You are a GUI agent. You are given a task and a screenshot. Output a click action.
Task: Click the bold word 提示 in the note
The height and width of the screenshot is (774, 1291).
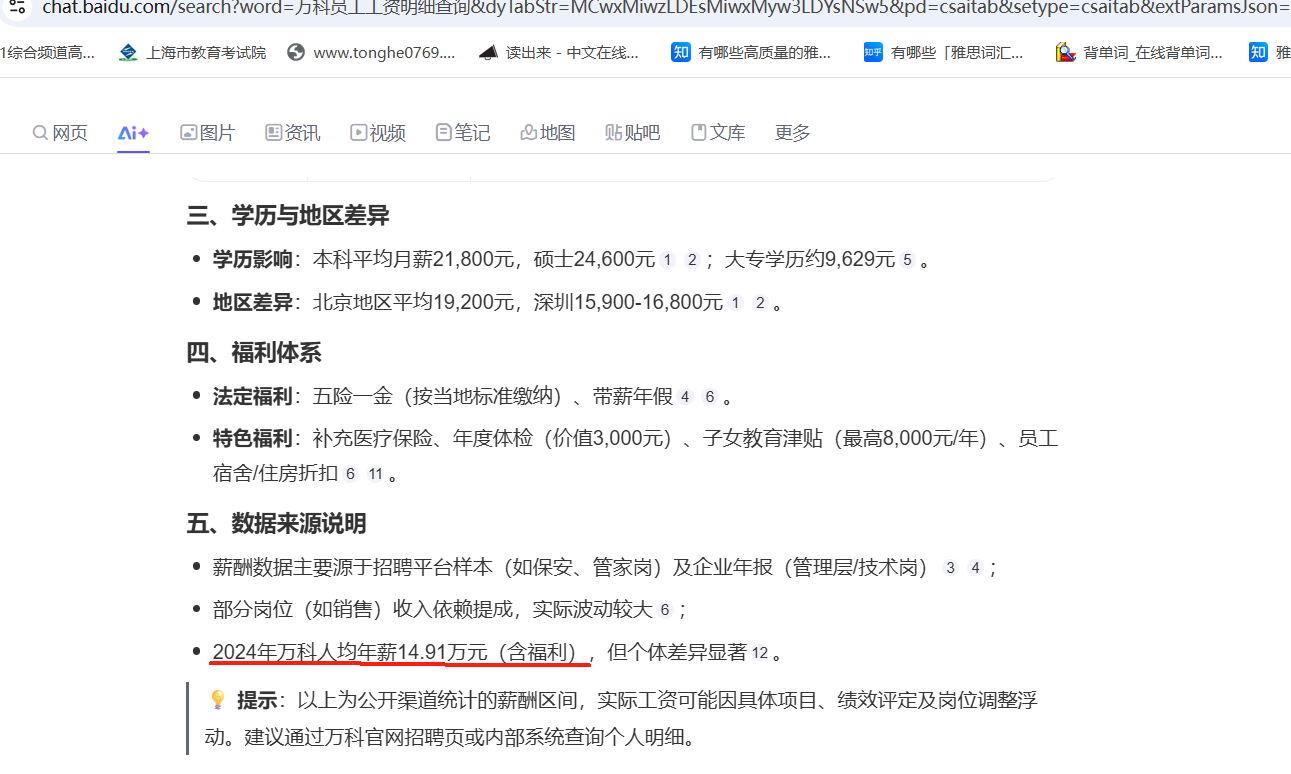tap(257, 700)
